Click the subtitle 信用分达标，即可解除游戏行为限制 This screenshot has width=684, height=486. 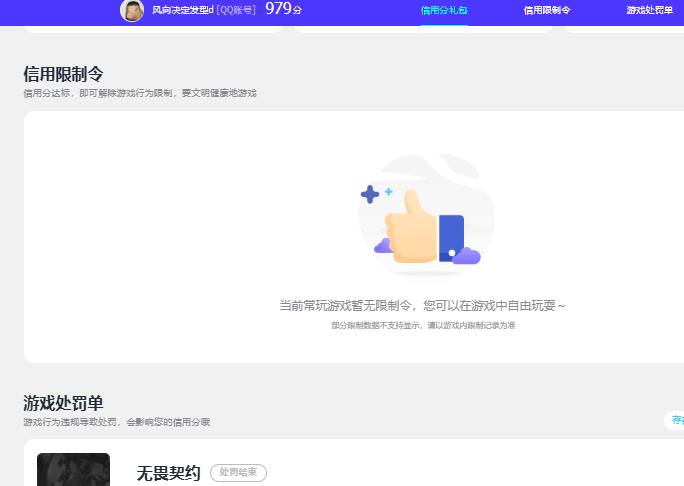point(99,93)
